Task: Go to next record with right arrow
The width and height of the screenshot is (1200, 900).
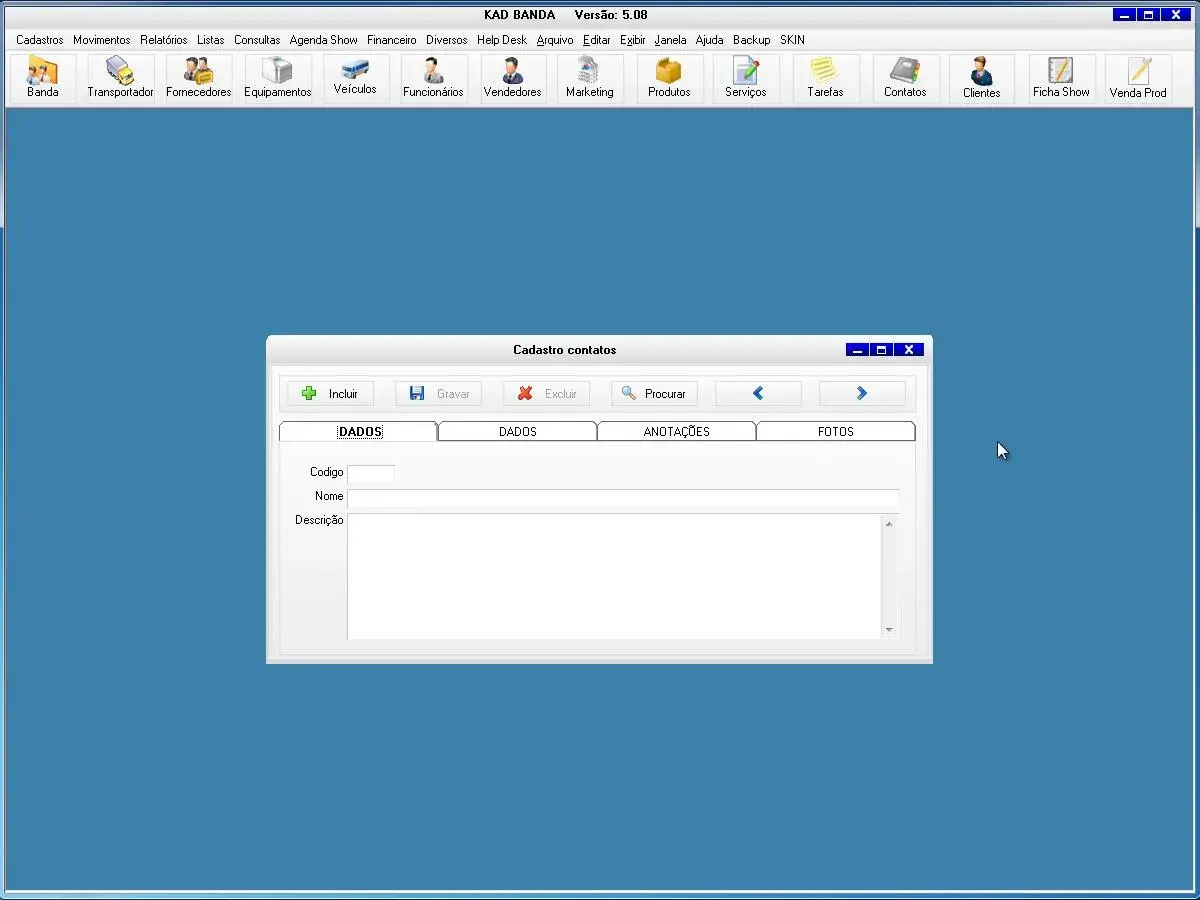Action: 861,394
